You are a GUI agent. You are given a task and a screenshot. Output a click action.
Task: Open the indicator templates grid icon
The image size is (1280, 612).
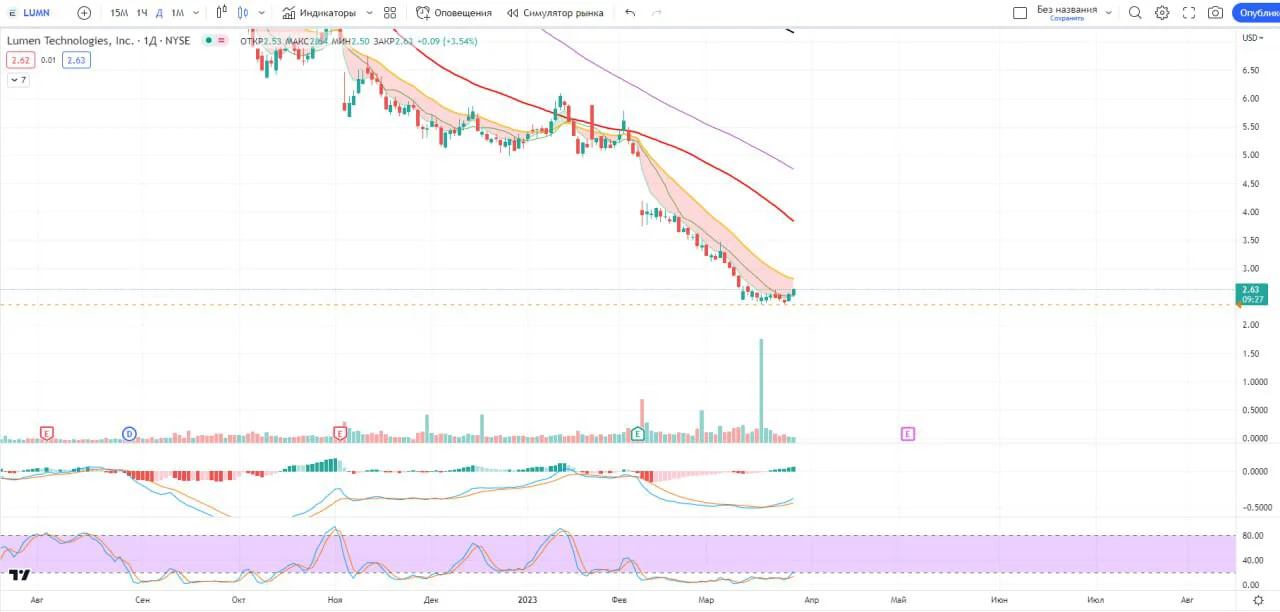(390, 13)
